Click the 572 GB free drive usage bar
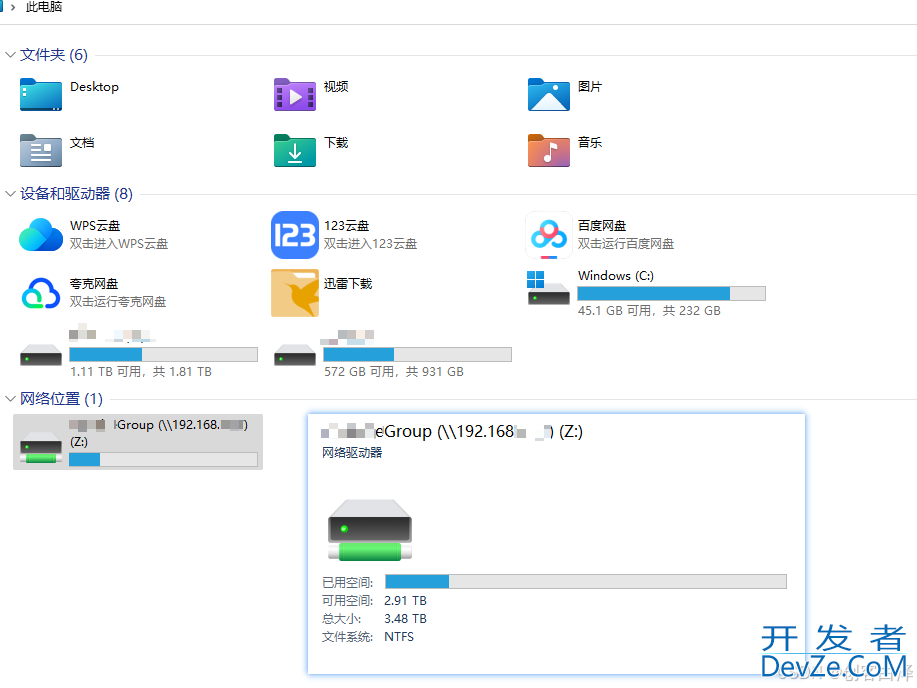This screenshot has height=688, width=917. pos(418,355)
